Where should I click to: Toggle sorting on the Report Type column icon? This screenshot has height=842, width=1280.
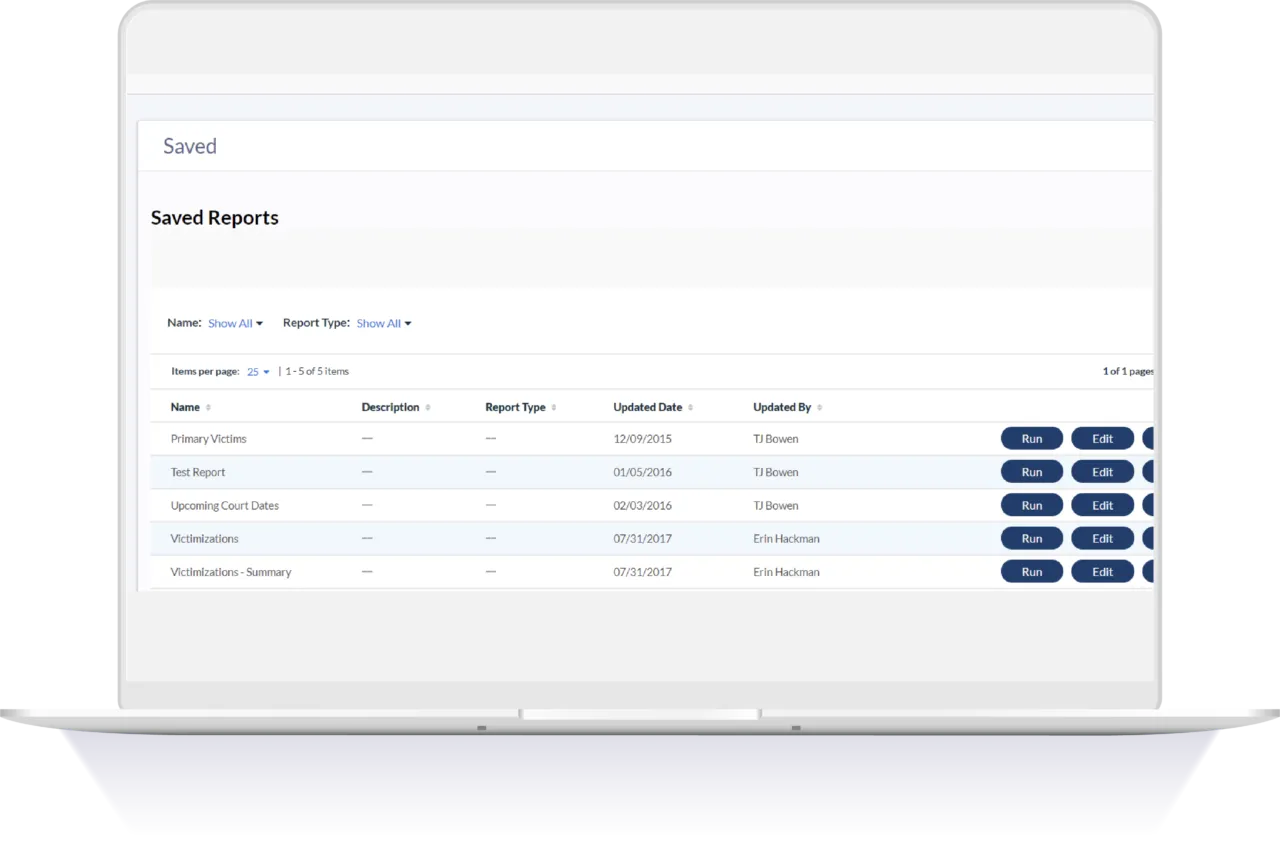click(x=554, y=408)
